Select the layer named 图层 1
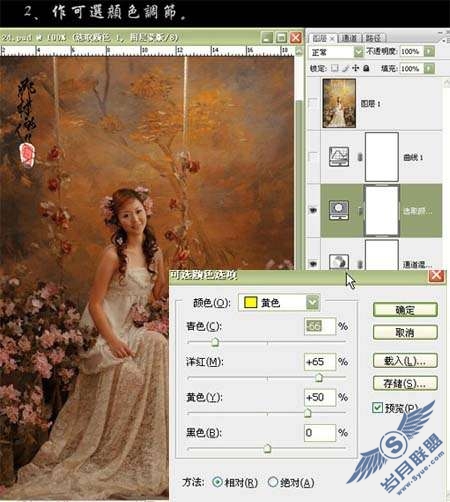 (371, 104)
